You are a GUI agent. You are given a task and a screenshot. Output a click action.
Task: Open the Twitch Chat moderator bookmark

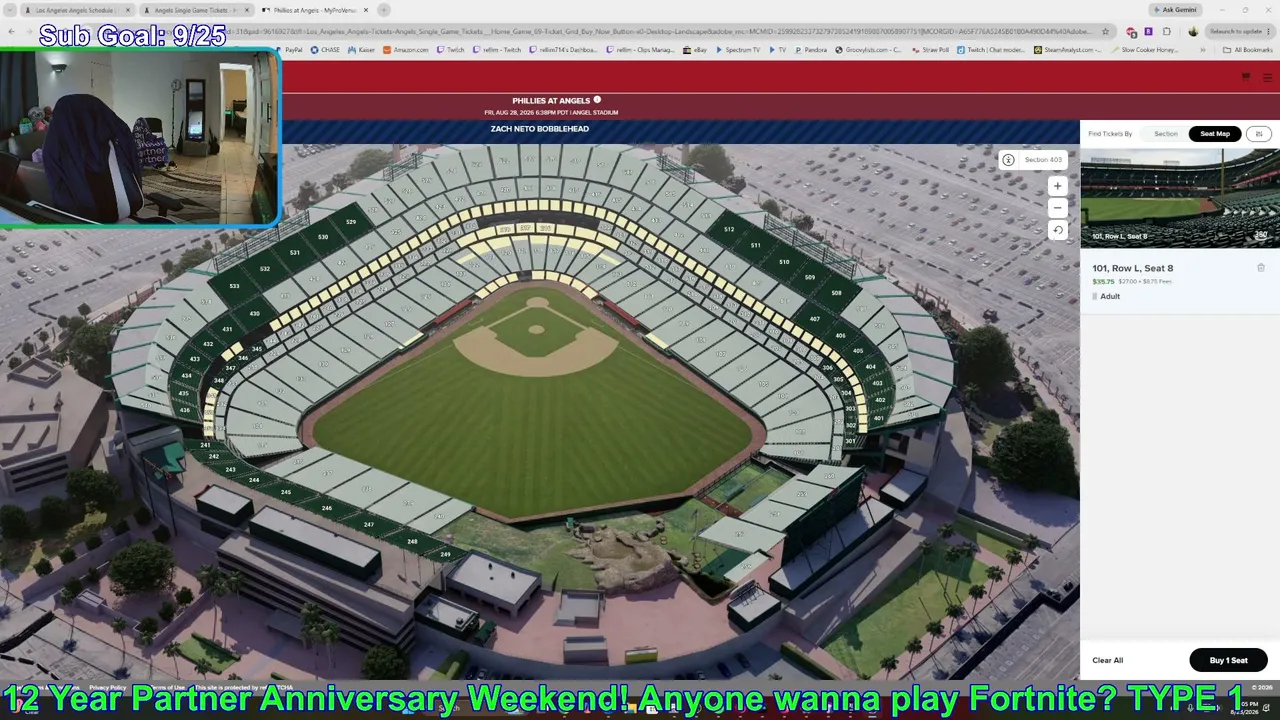(x=992, y=50)
